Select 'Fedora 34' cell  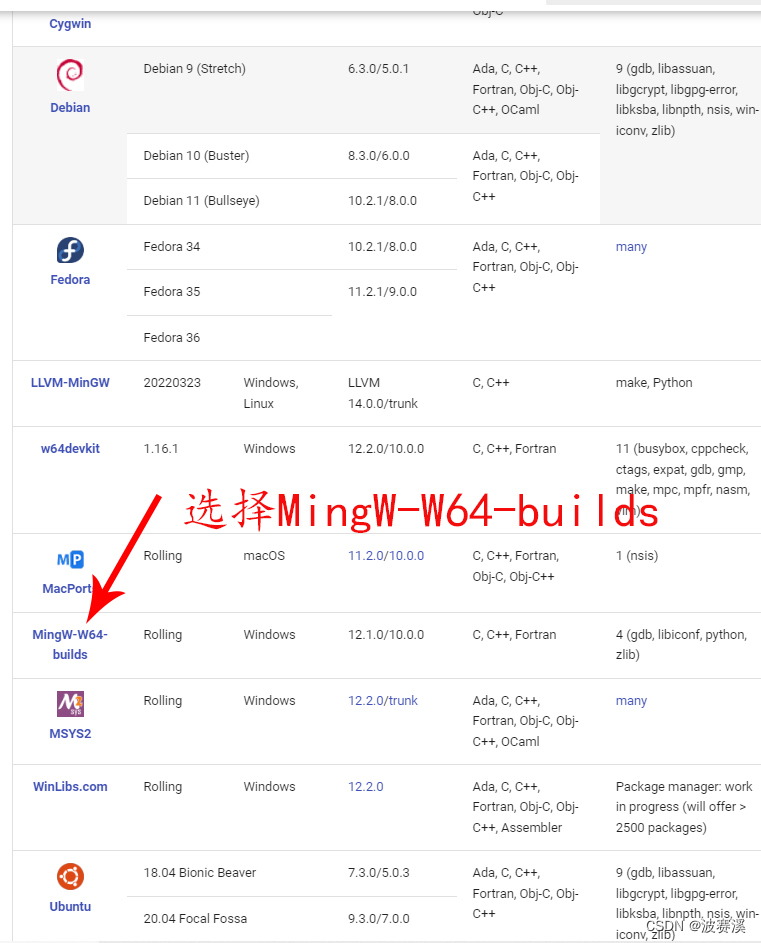pyautogui.click(x=171, y=247)
